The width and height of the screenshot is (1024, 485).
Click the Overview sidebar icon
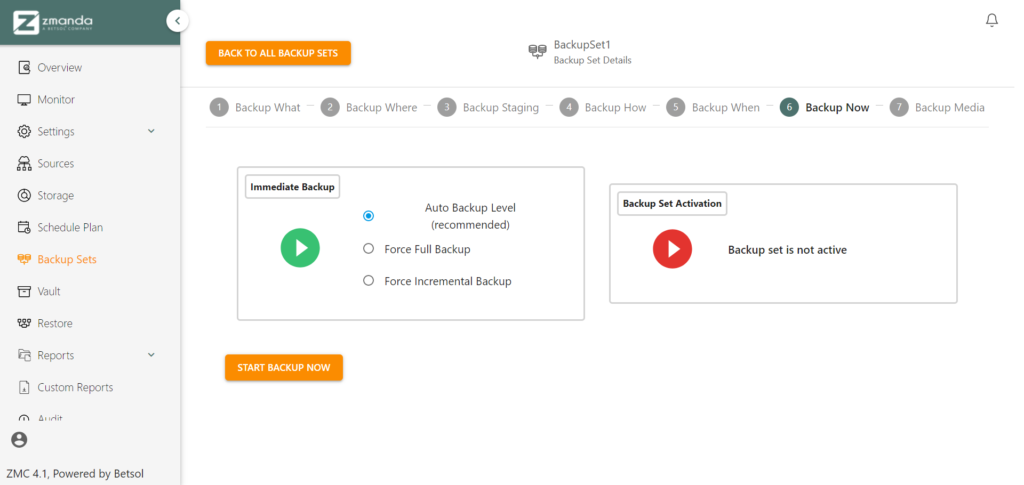(24, 68)
